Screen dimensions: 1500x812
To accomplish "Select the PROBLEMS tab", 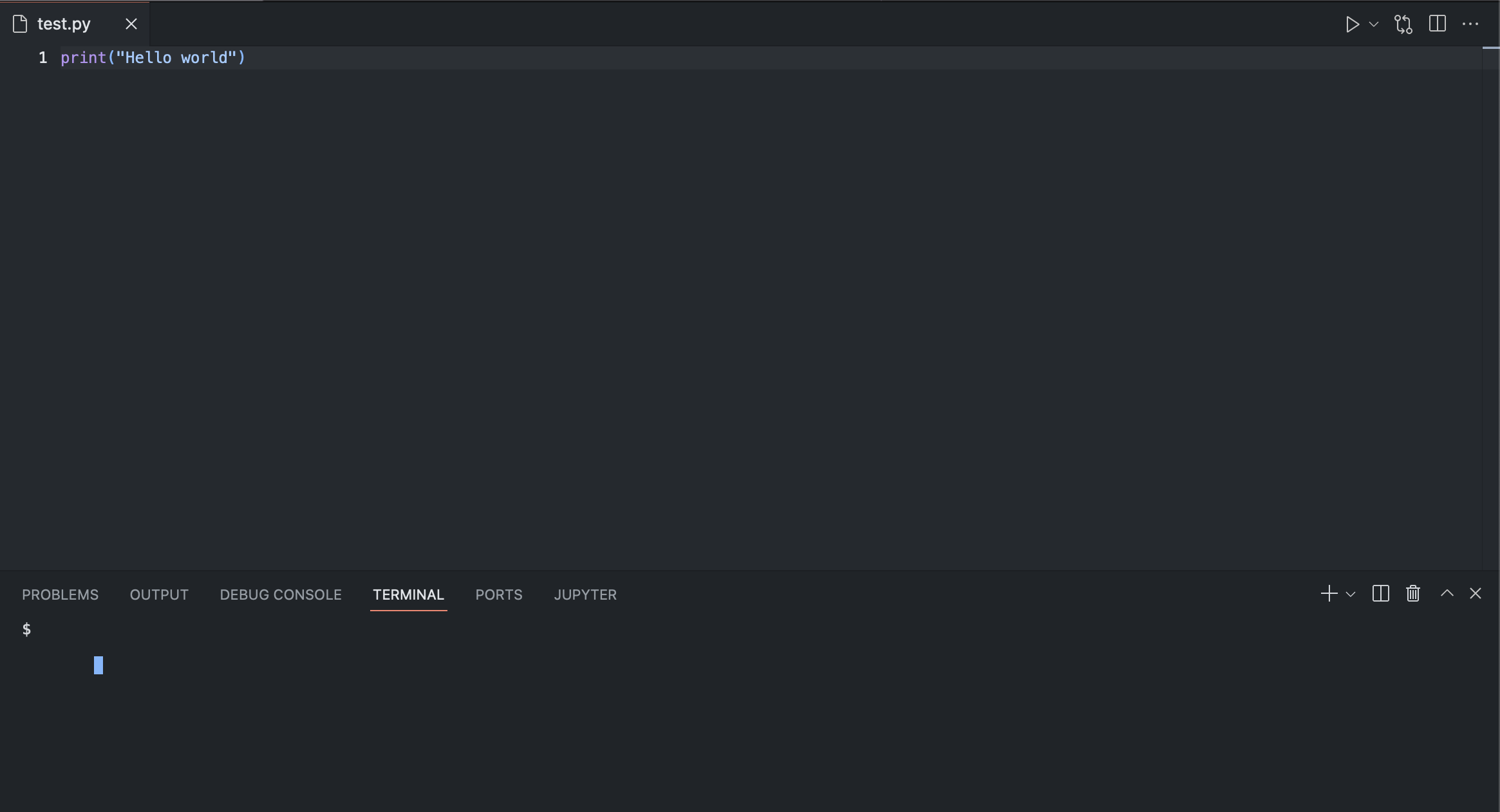I will click(x=61, y=595).
